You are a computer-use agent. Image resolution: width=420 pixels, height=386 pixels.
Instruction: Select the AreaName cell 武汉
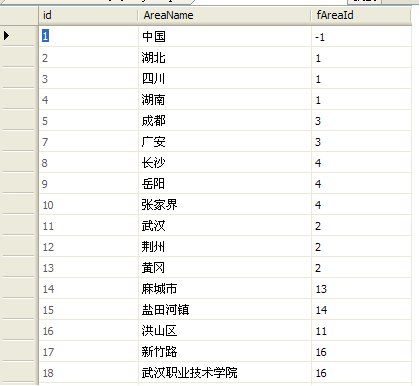[x=225, y=226]
